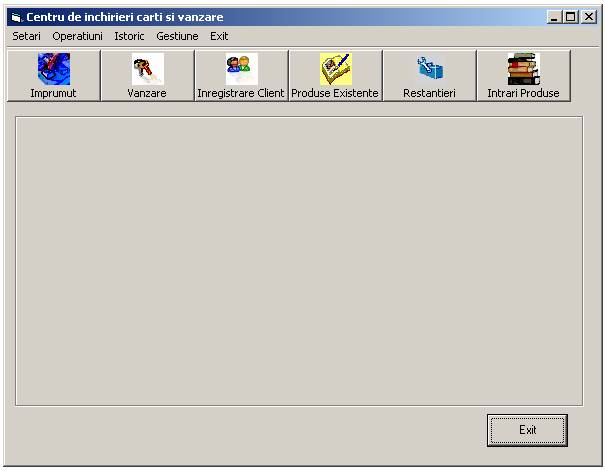This screenshot has width=605, height=471.
Task: Expand the Istoric menu
Action: [129, 36]
